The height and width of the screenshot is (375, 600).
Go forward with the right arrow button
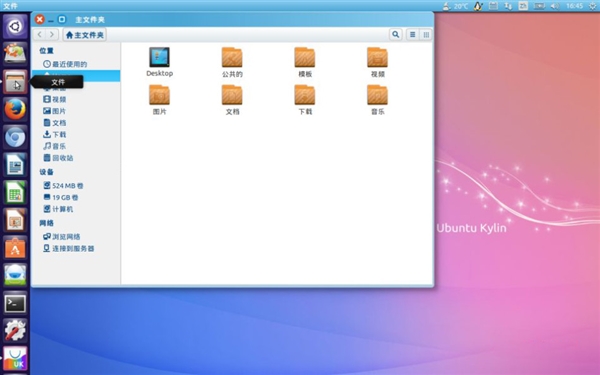click(52, 34)
